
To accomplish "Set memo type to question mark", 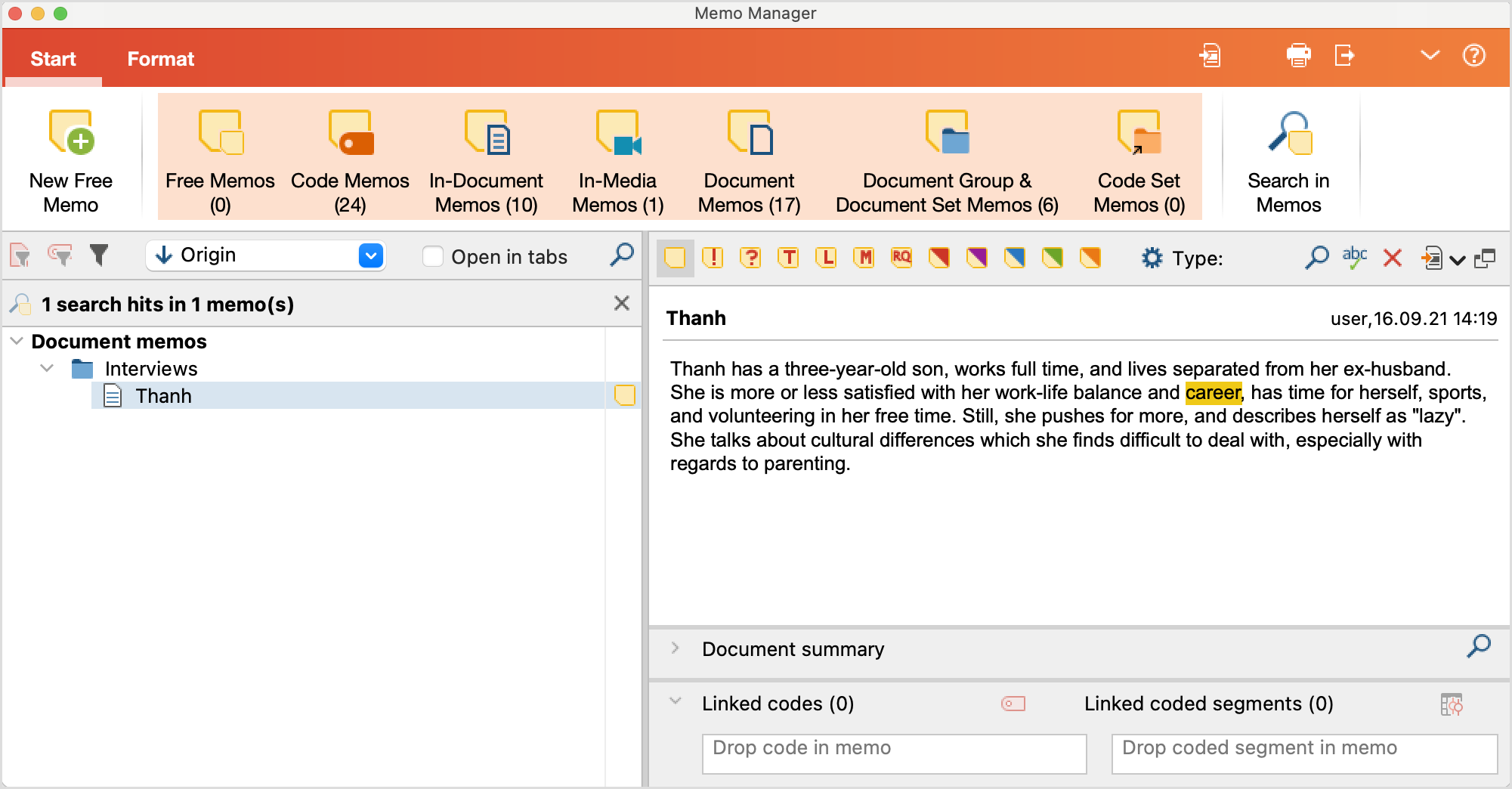I will click(750, 258).
